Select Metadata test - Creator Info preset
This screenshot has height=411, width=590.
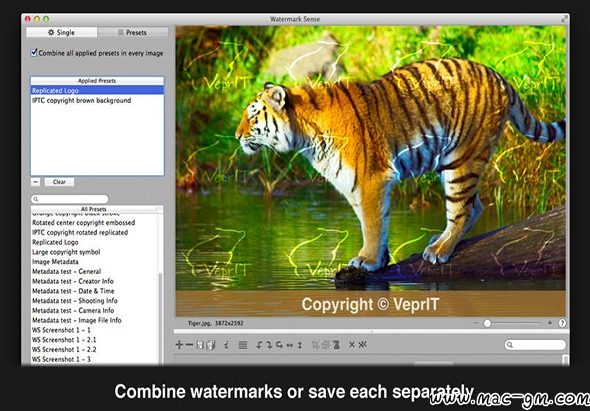pos(94,281)
